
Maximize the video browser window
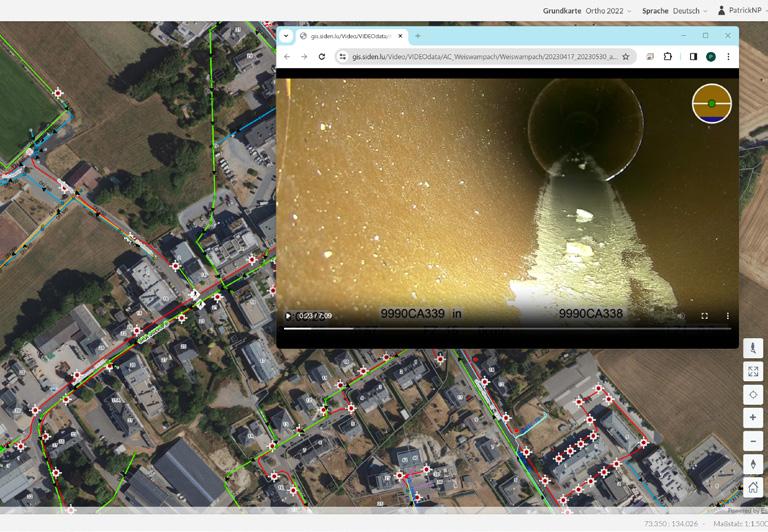705,36
